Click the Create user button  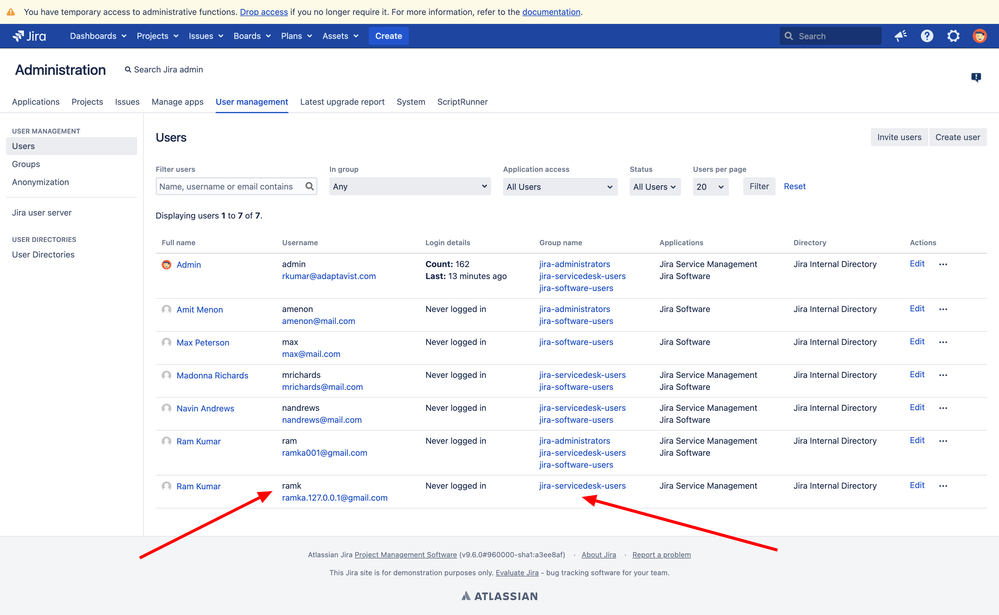coord(958,137)
